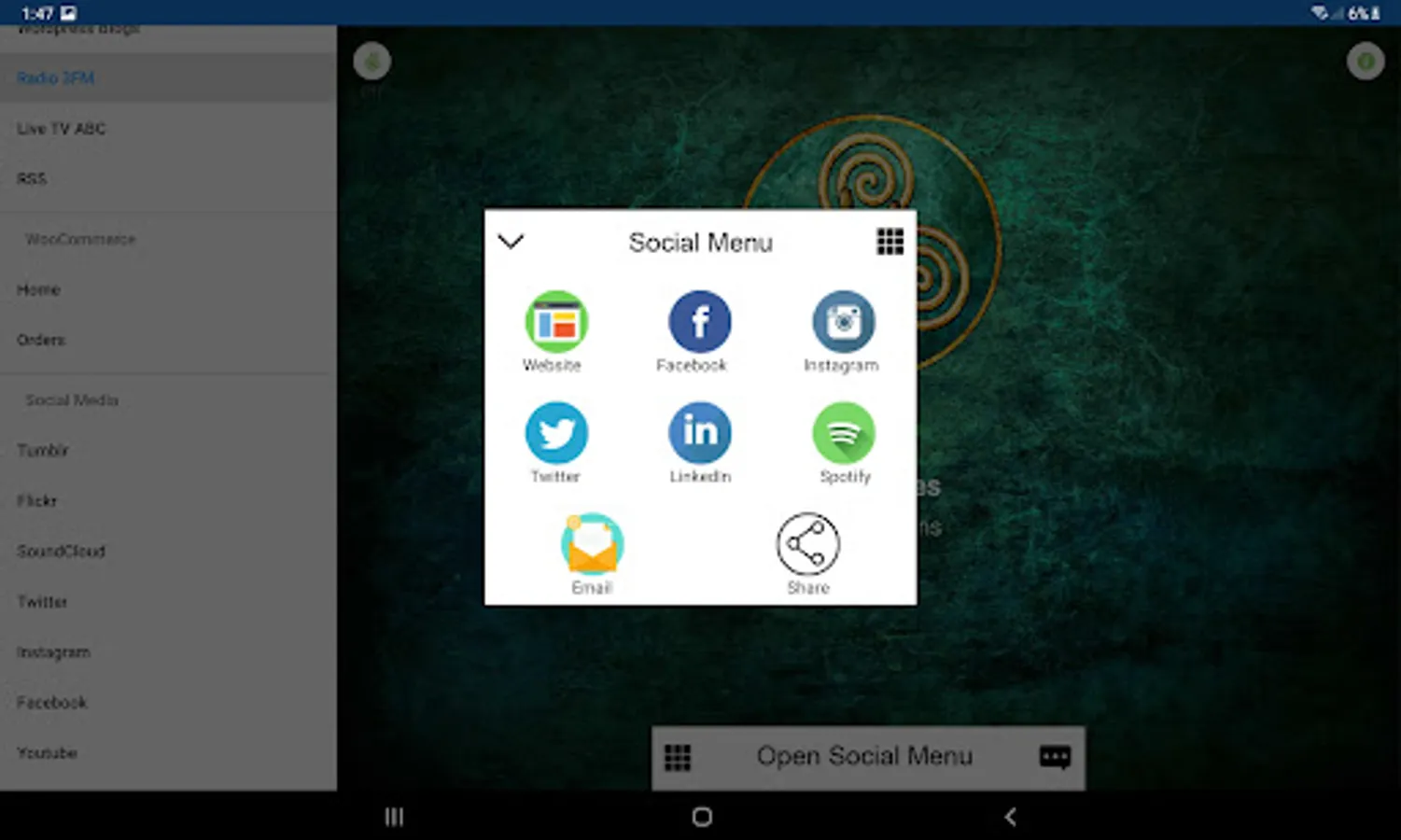
Task: Toggle grid view icon in Social Menu header
Action: 890,242
